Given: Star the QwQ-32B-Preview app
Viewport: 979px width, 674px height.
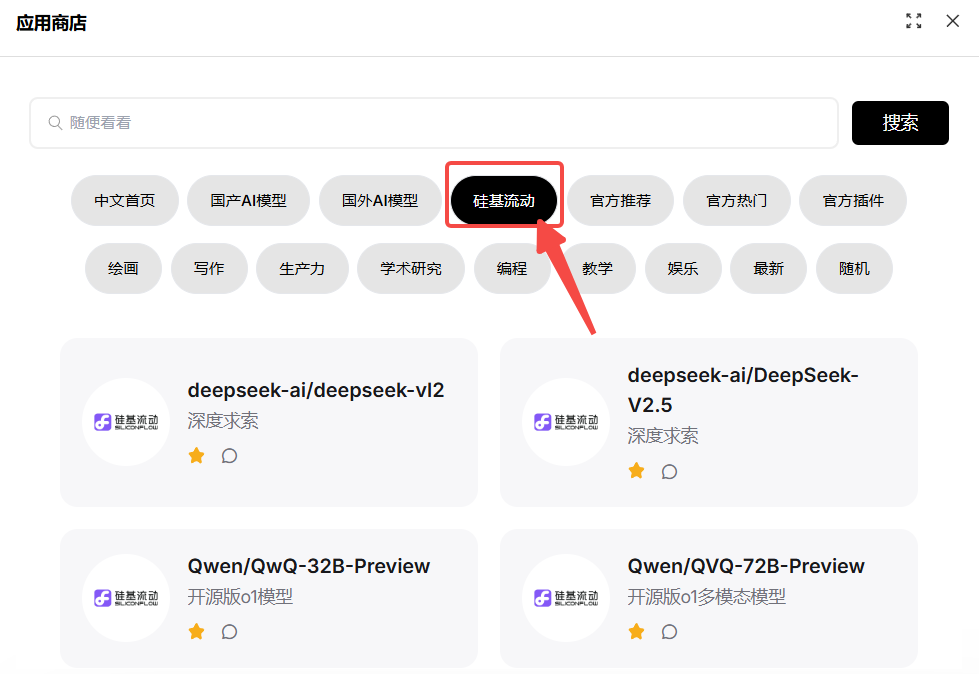Looking at the screenshot, I should point(197,632).
